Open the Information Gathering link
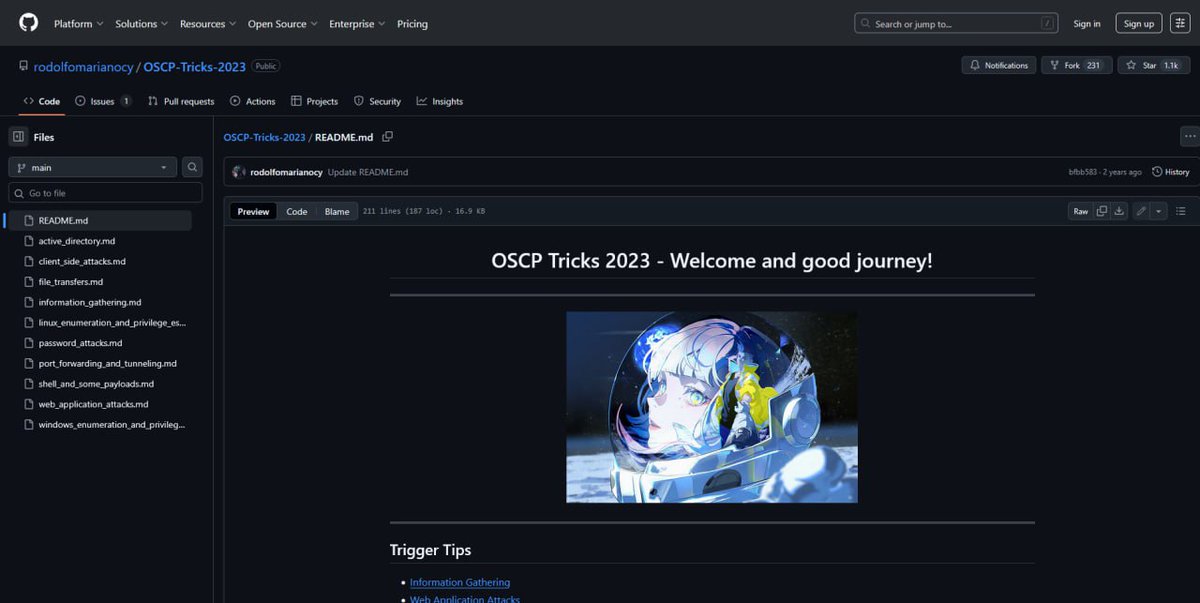This screenshot has height=603, width=1200. coord(460,582)
